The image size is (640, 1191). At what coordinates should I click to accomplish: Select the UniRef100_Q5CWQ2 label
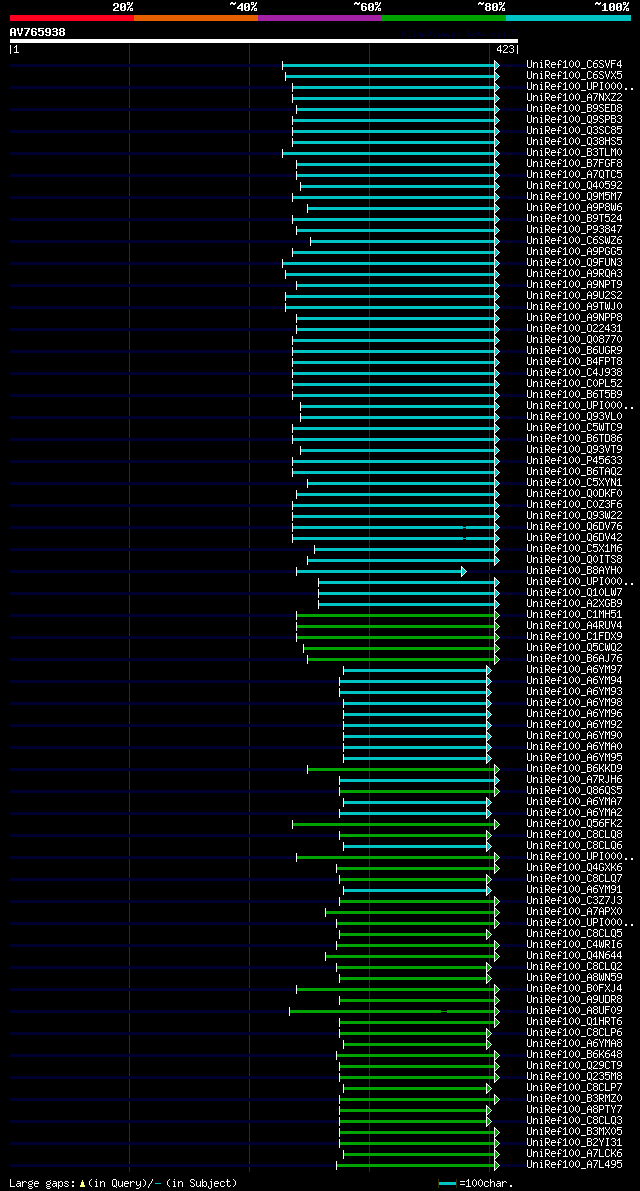[574, 648]
